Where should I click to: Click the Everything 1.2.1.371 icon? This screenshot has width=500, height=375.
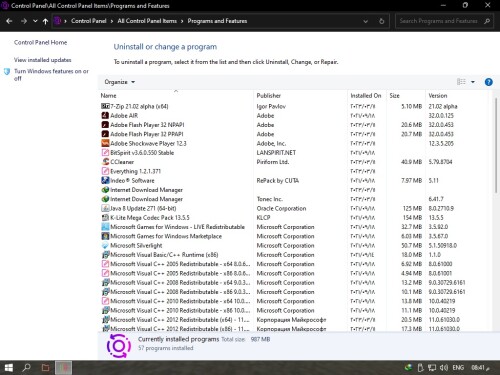pyautogui.click(x=105, y=171)
